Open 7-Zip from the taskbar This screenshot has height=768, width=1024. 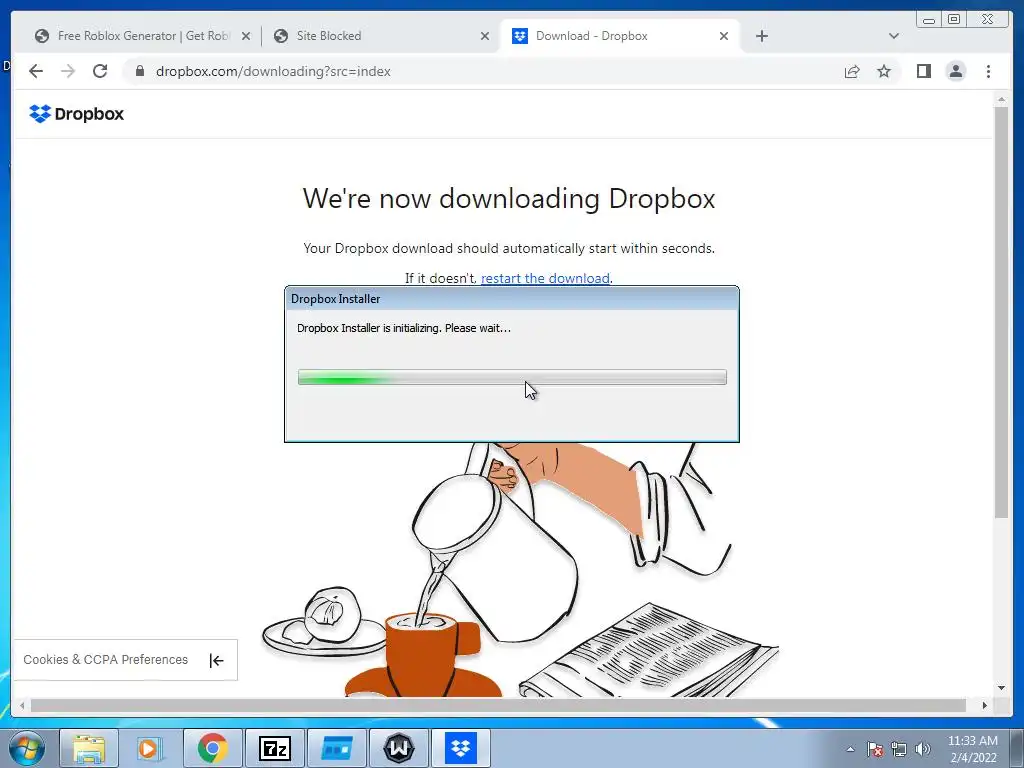274,748
